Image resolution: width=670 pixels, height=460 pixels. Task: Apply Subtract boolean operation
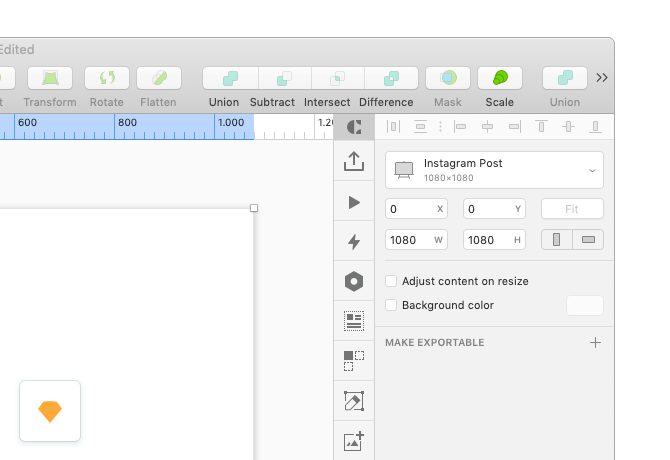(285, 78)
